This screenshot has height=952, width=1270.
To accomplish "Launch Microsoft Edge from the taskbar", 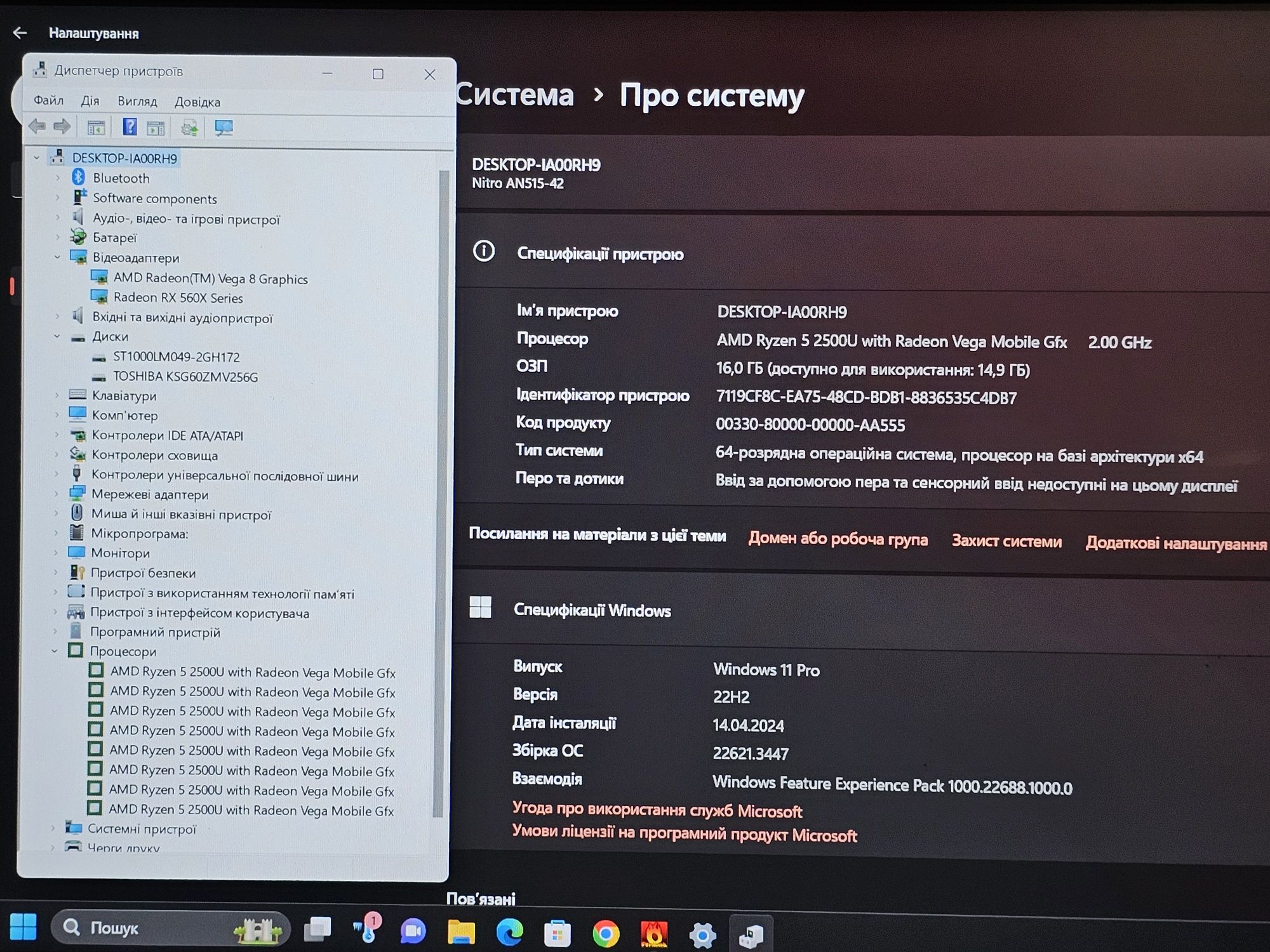I will (509, 932).
